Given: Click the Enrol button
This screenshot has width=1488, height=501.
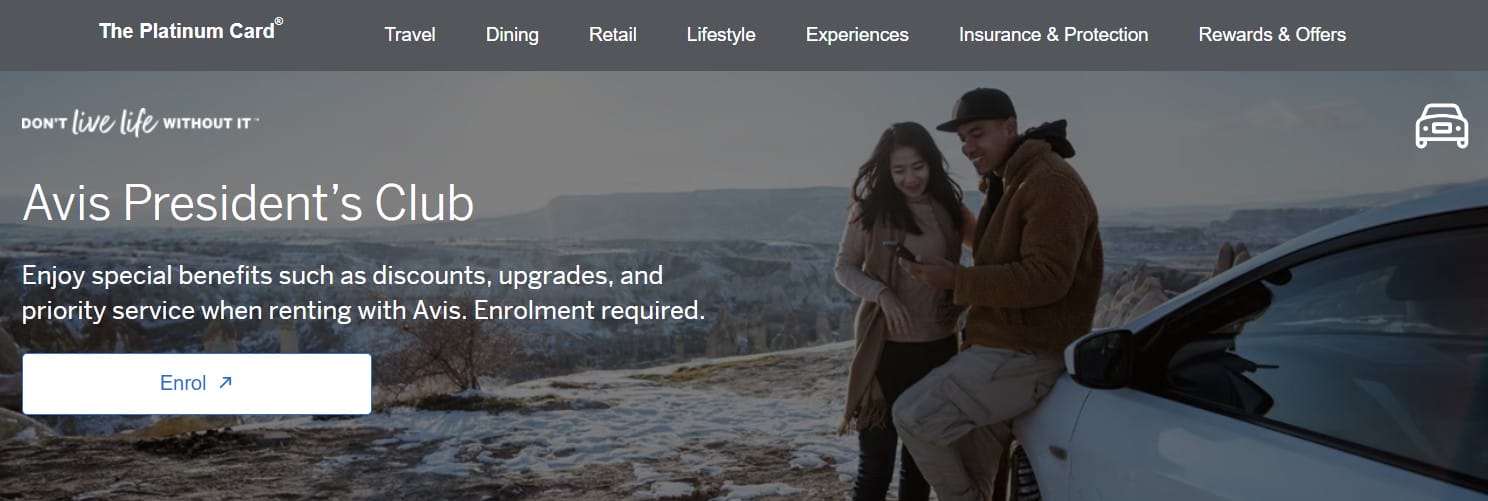Looking at the screenshot, I should pos(197,383).
